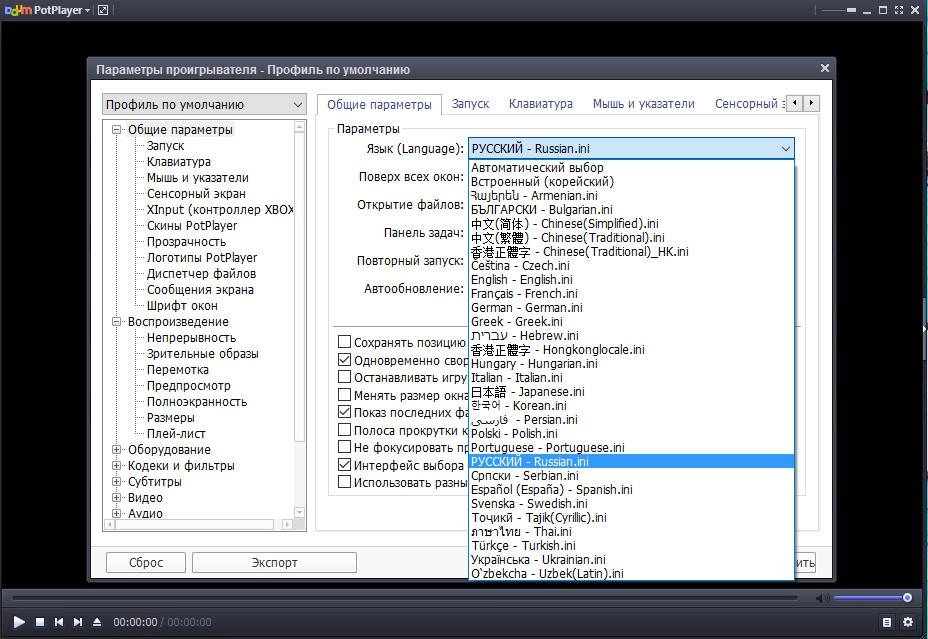This screenshot has width=928, height=639.
Task: Select Плей-лист in the tree
Action: (176, 434)
